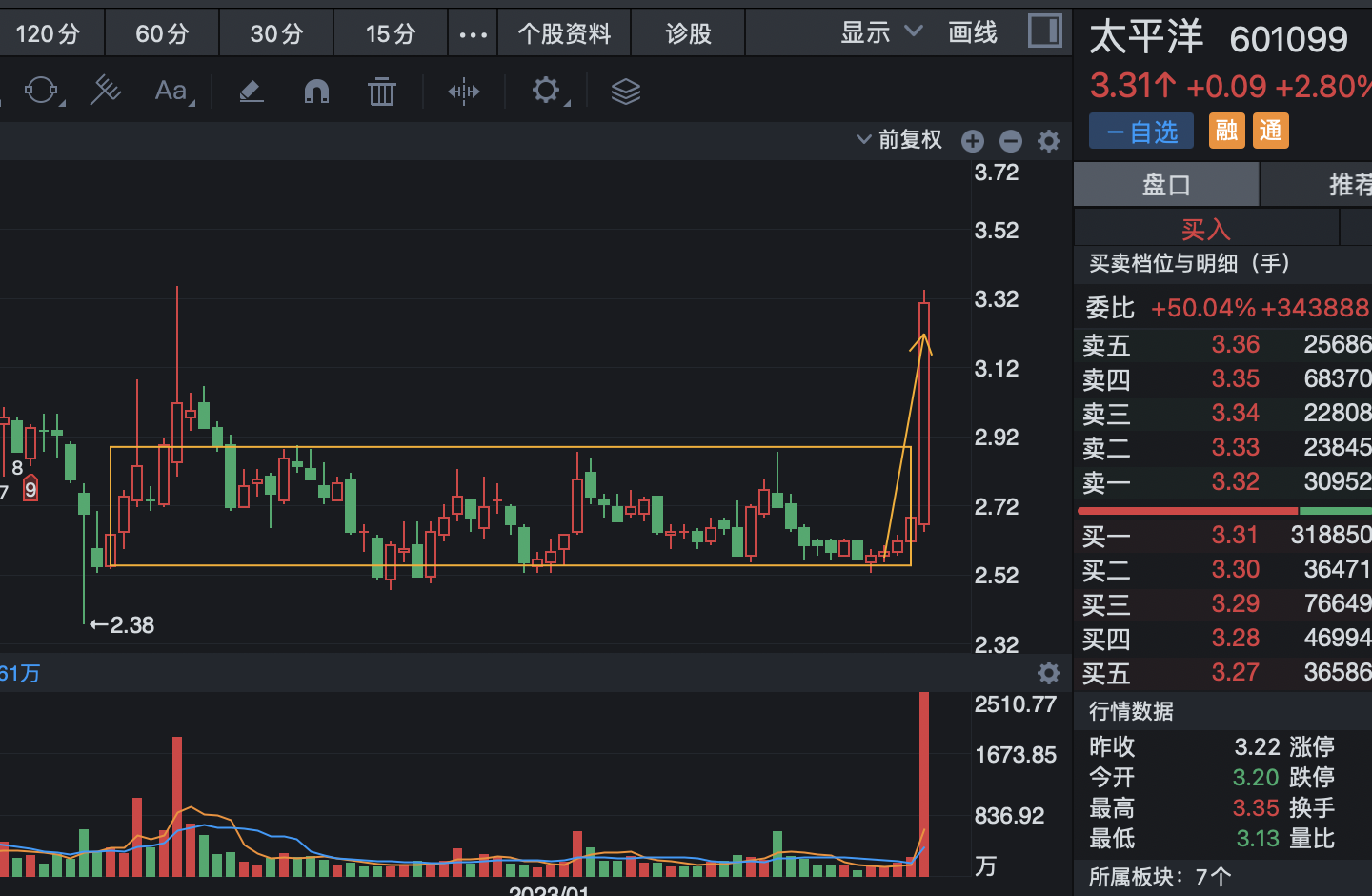Toggle the right sidebar panel icon

[1045, 31]
